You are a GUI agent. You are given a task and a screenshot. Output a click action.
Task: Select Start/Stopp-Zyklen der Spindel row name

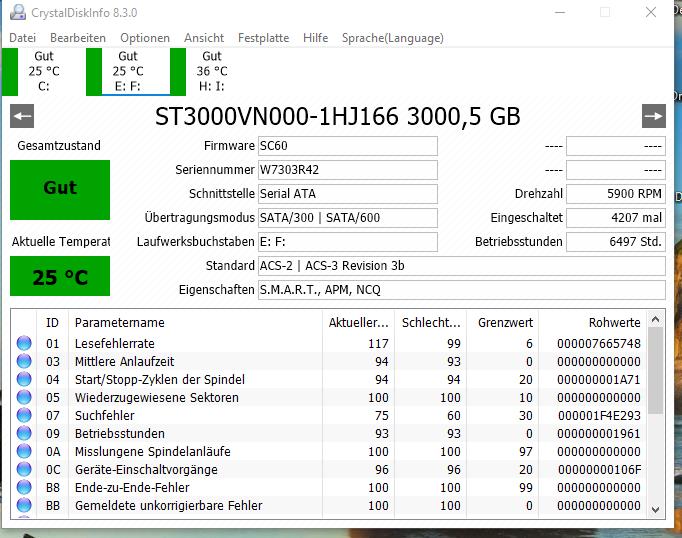click(160, 379)
